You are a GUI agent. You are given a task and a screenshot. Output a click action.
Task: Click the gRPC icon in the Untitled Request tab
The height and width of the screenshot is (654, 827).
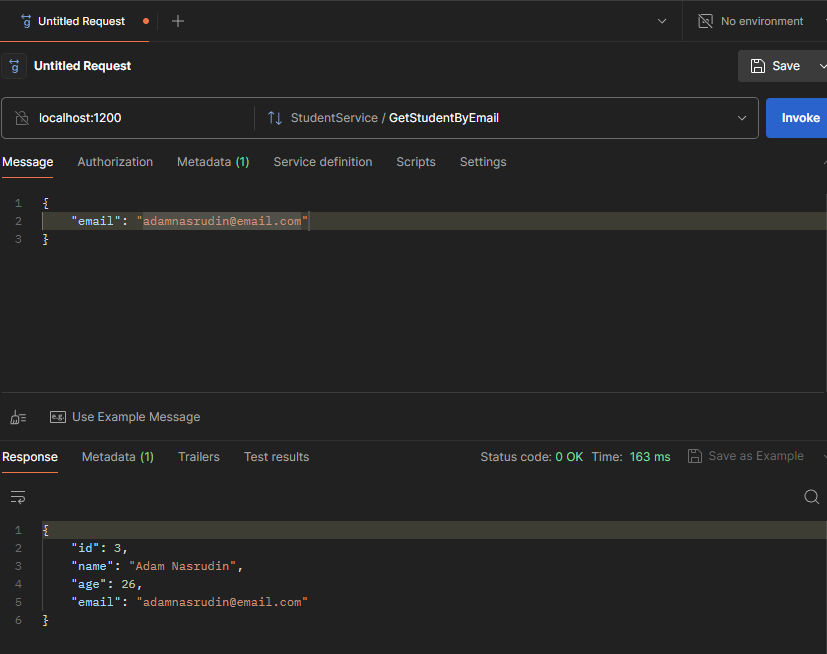[26, 21]
